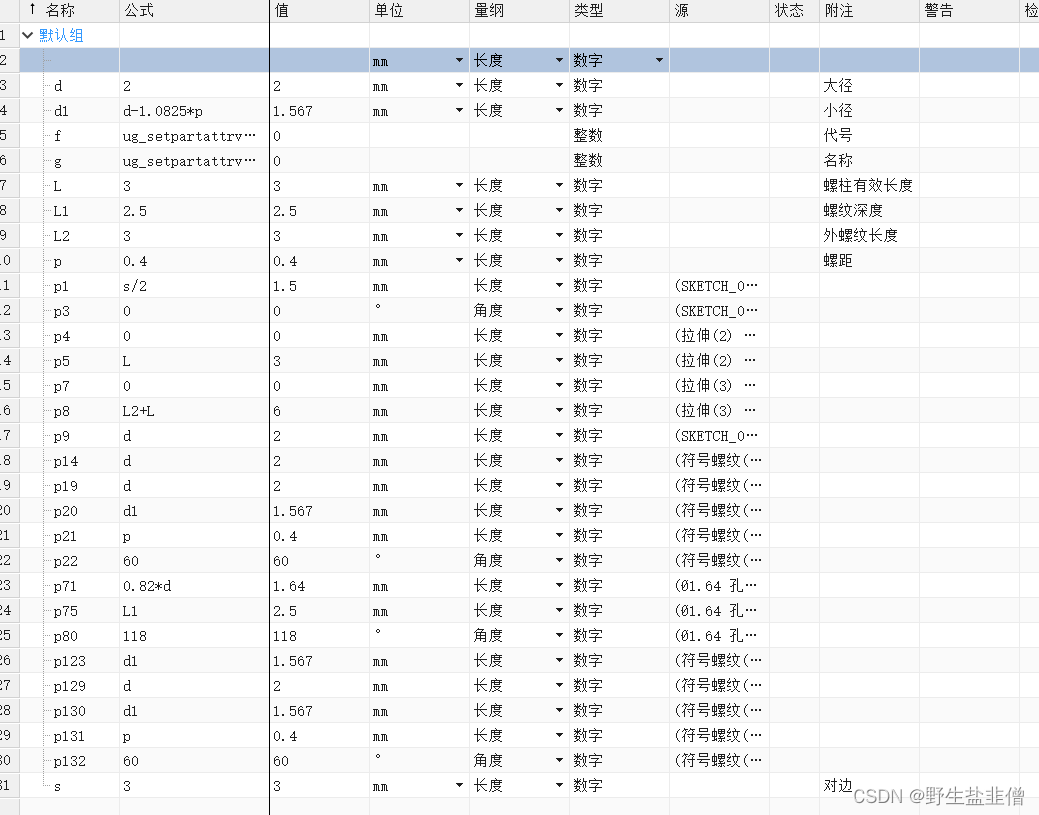Click the source '(拉伸(3)' for p8
This screenshot has height=815, width=1039.
coord(703,410)
